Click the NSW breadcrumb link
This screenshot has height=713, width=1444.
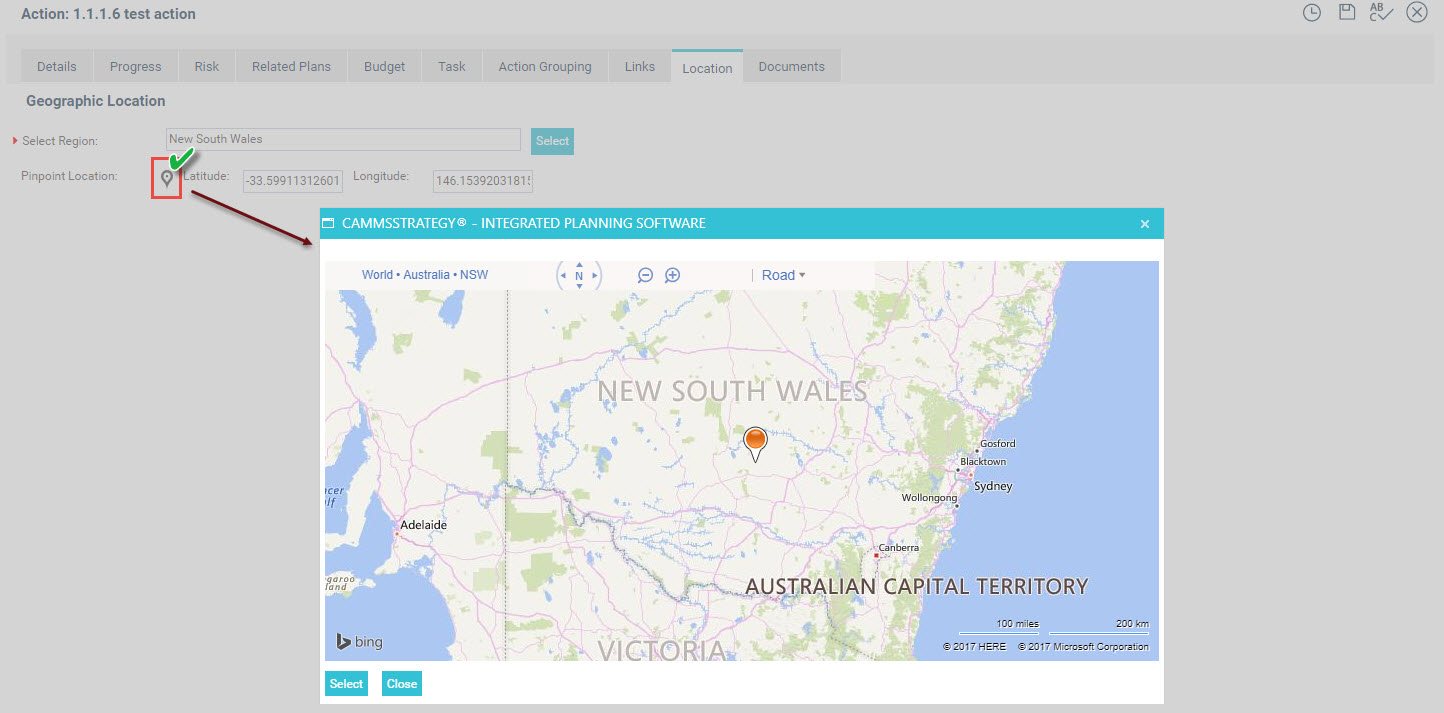point(474,275)
